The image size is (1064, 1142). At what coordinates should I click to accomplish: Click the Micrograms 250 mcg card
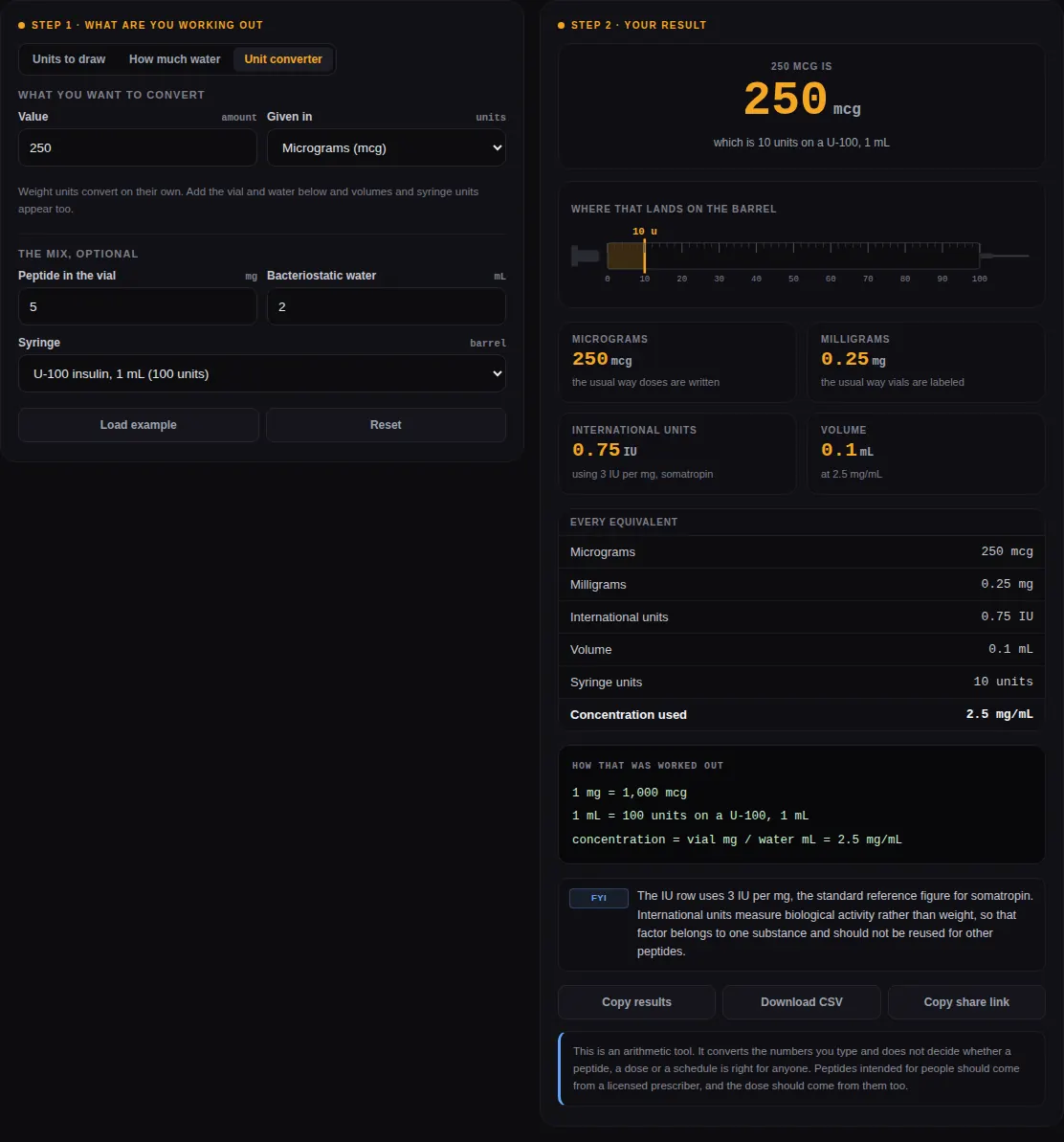(x=676, y=362)
